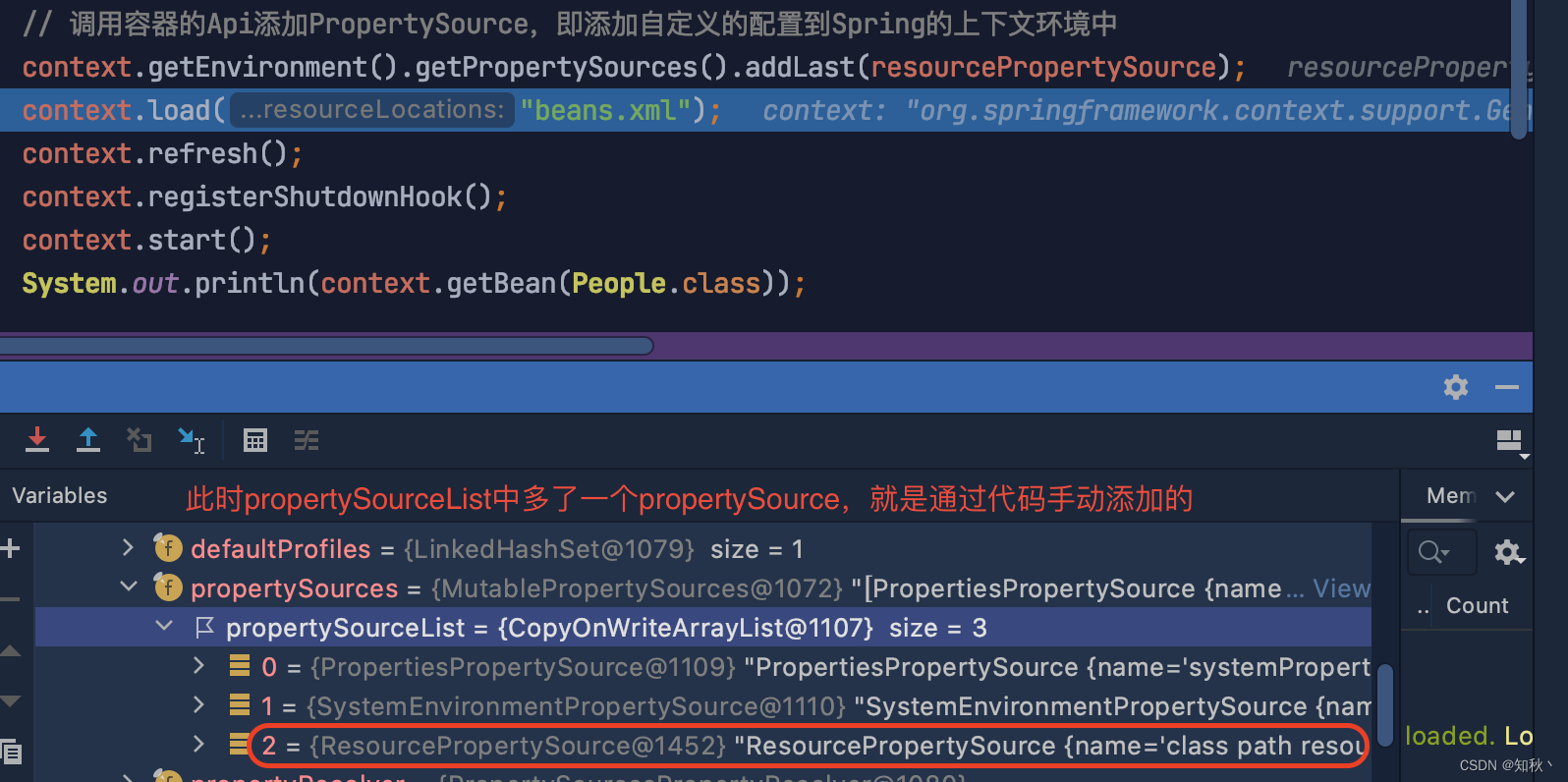Select ResourcePropertySource@1452 entry
Viewport: 1568px width, 782px height.
click(809, 746)
